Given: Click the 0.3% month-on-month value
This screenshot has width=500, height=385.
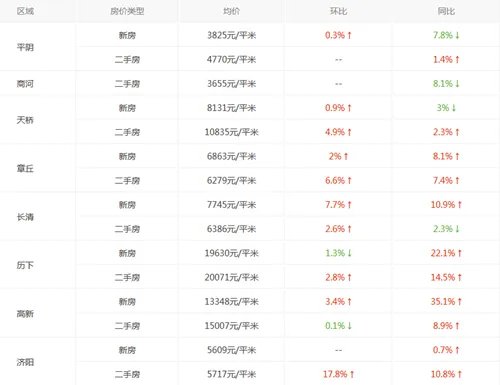Looking at the screenshot, I should point(338,35).
